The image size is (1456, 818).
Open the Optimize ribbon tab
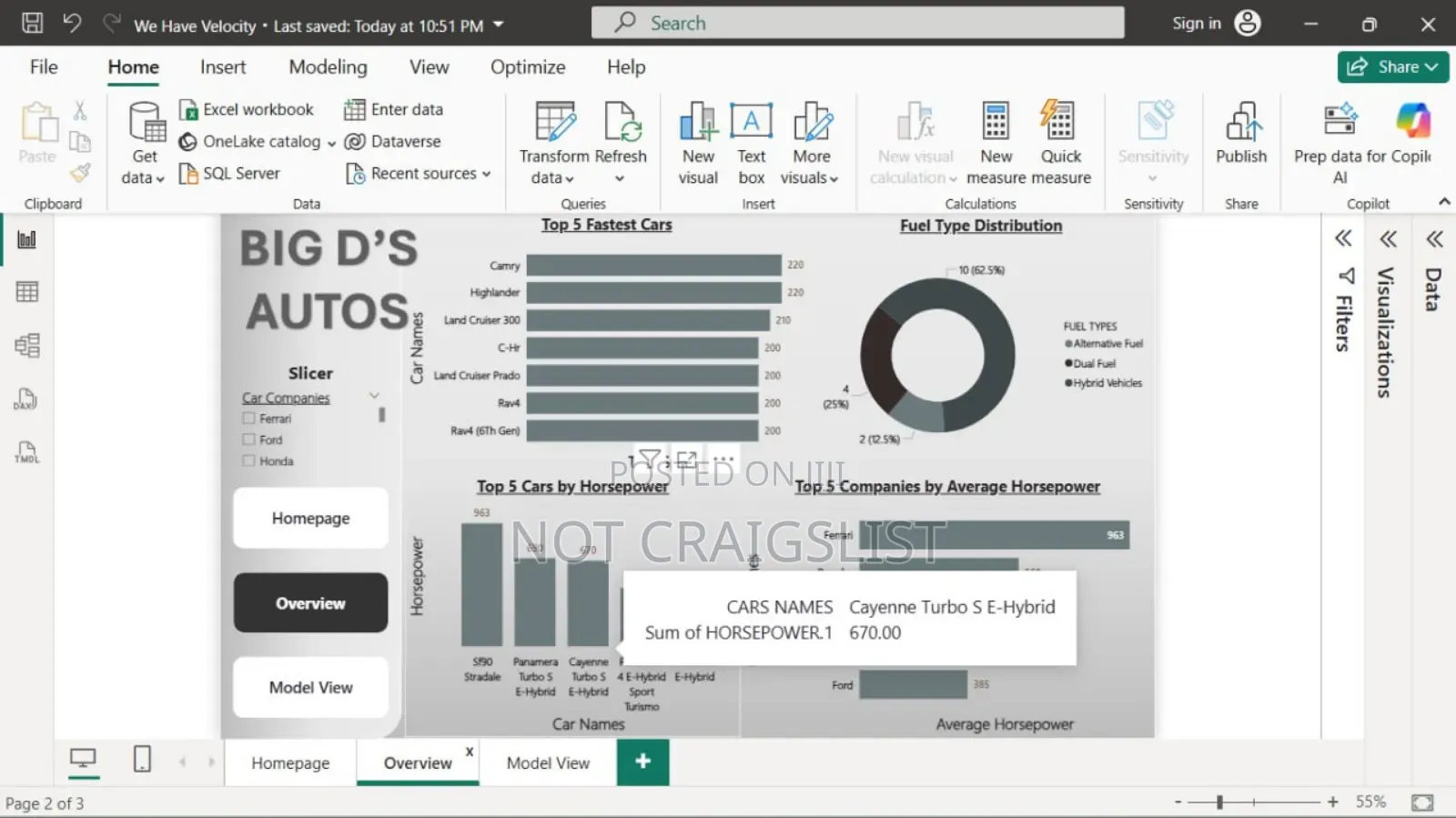point(528,67)
